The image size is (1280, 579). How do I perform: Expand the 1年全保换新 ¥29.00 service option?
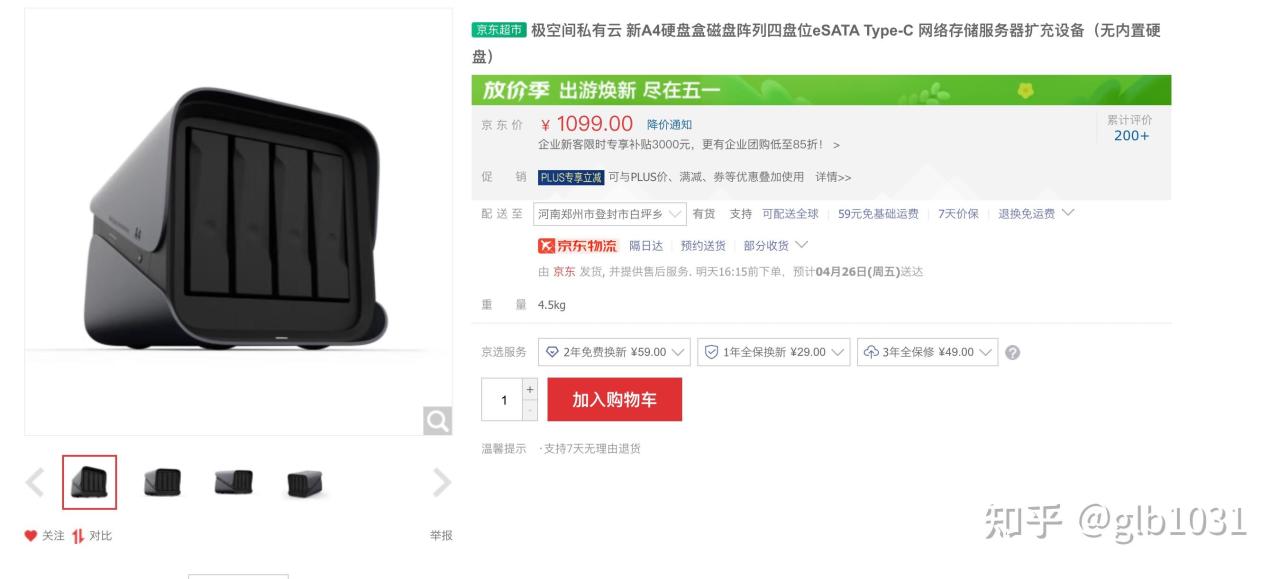point(773,352)
